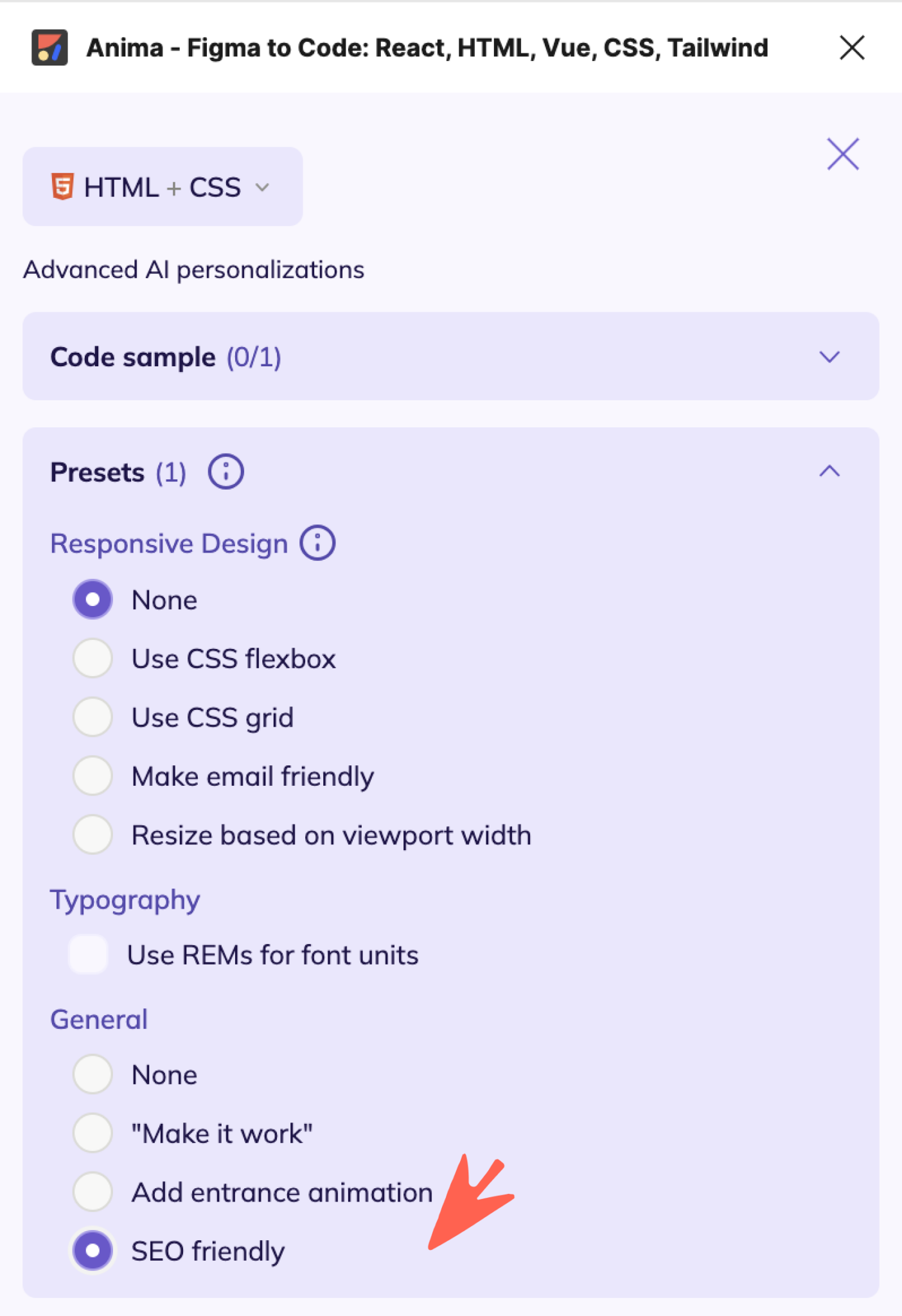Select Resize based on viewport width
This screenshot has height=1316, width=902.
[x=92, y=834]
